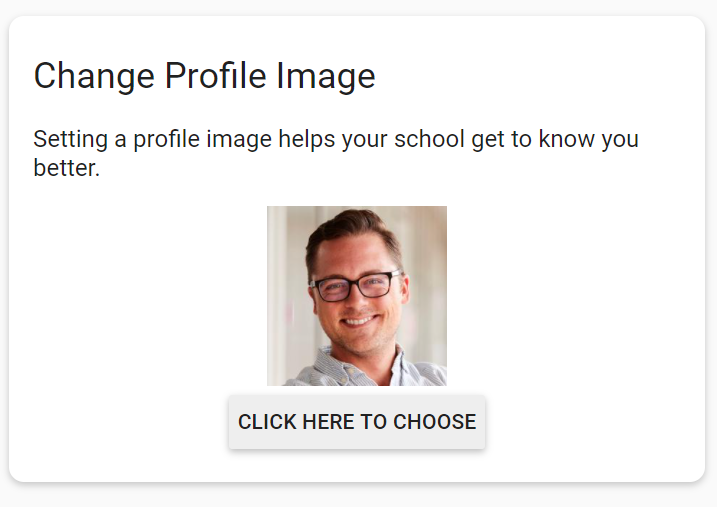Click the glasses in the profile photo
717x507 pixels.
[356, 287]
